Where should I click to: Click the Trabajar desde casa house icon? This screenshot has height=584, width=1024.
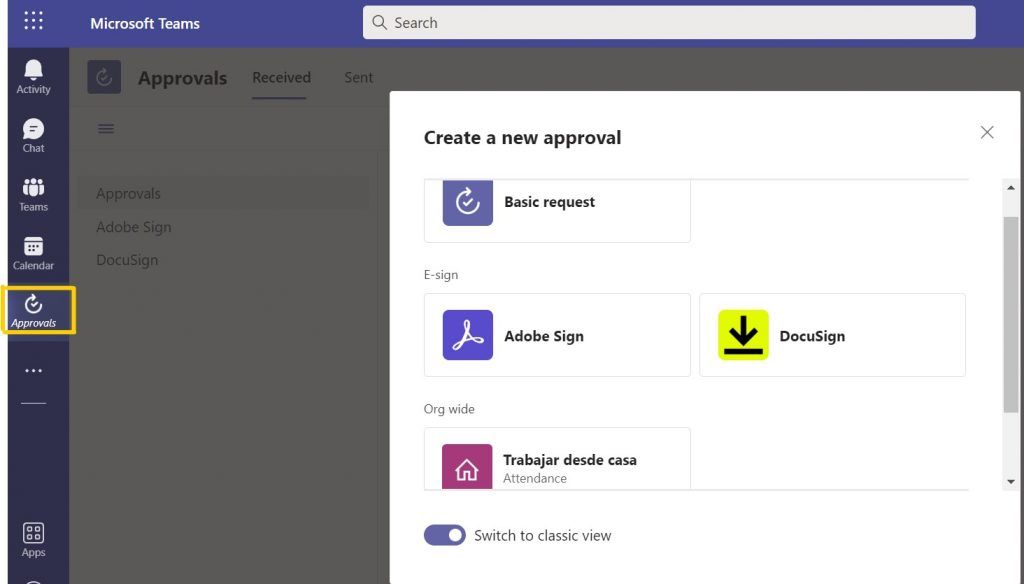click(467, 466)
